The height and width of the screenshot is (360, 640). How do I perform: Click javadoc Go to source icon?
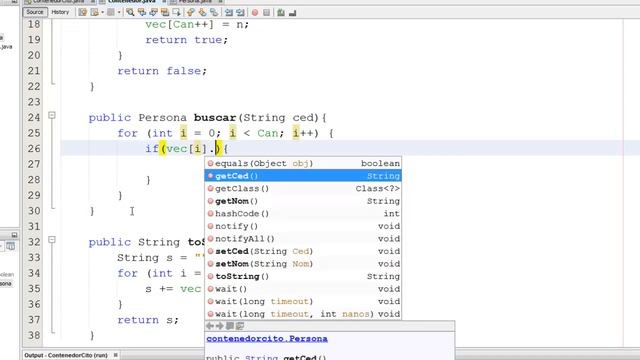tap(240, 326)
